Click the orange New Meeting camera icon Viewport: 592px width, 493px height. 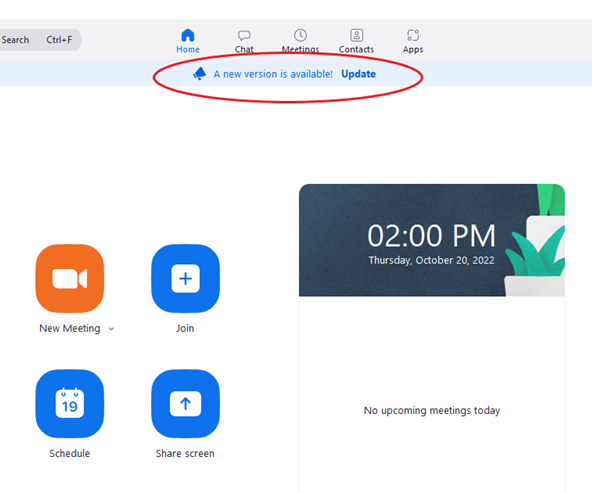(70, 279)
